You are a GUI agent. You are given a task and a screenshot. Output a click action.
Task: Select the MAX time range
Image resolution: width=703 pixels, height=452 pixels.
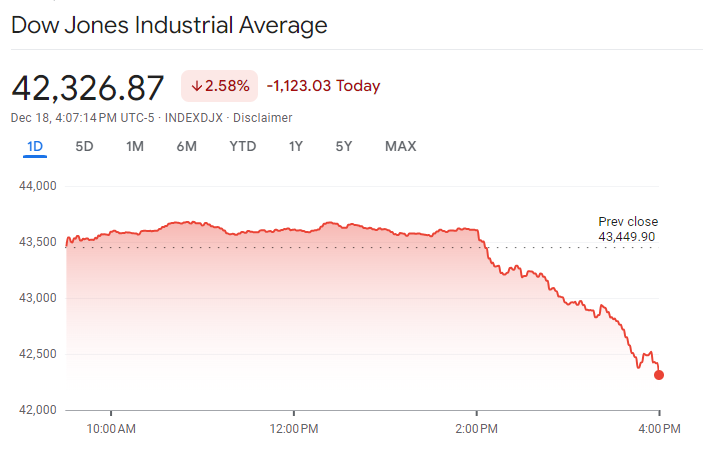coord(400,147)
